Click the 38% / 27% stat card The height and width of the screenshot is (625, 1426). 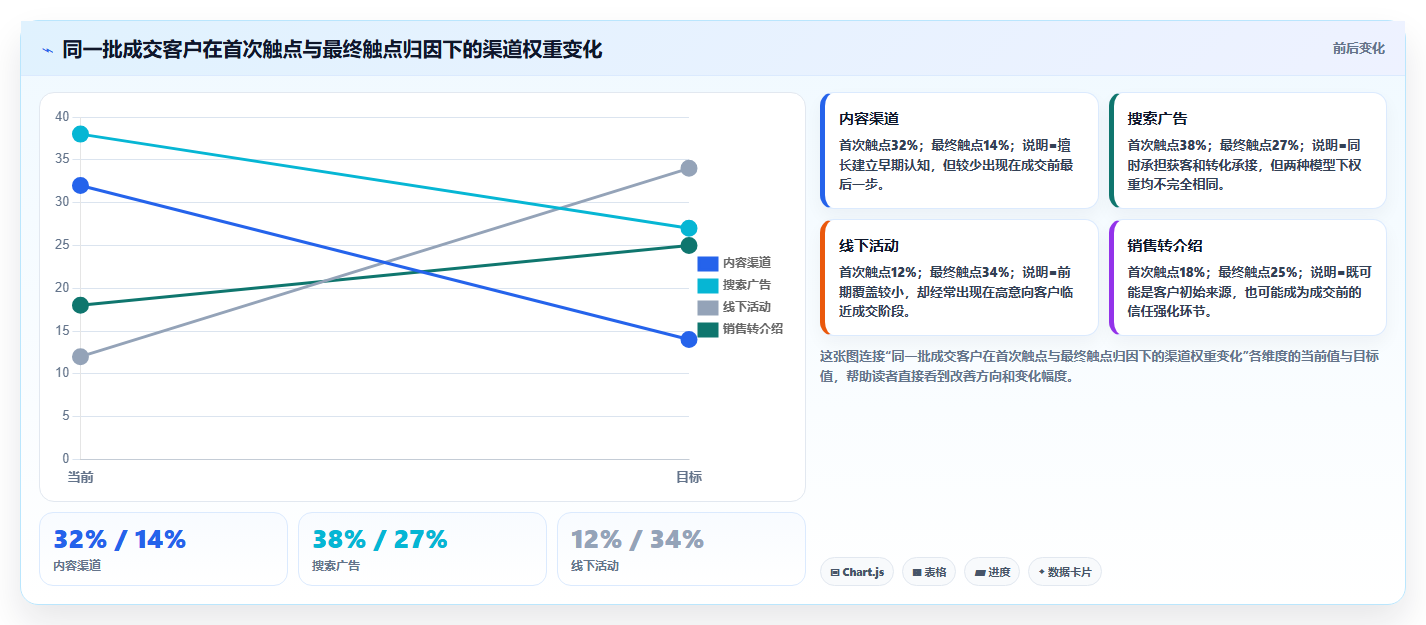coord(422,549)
